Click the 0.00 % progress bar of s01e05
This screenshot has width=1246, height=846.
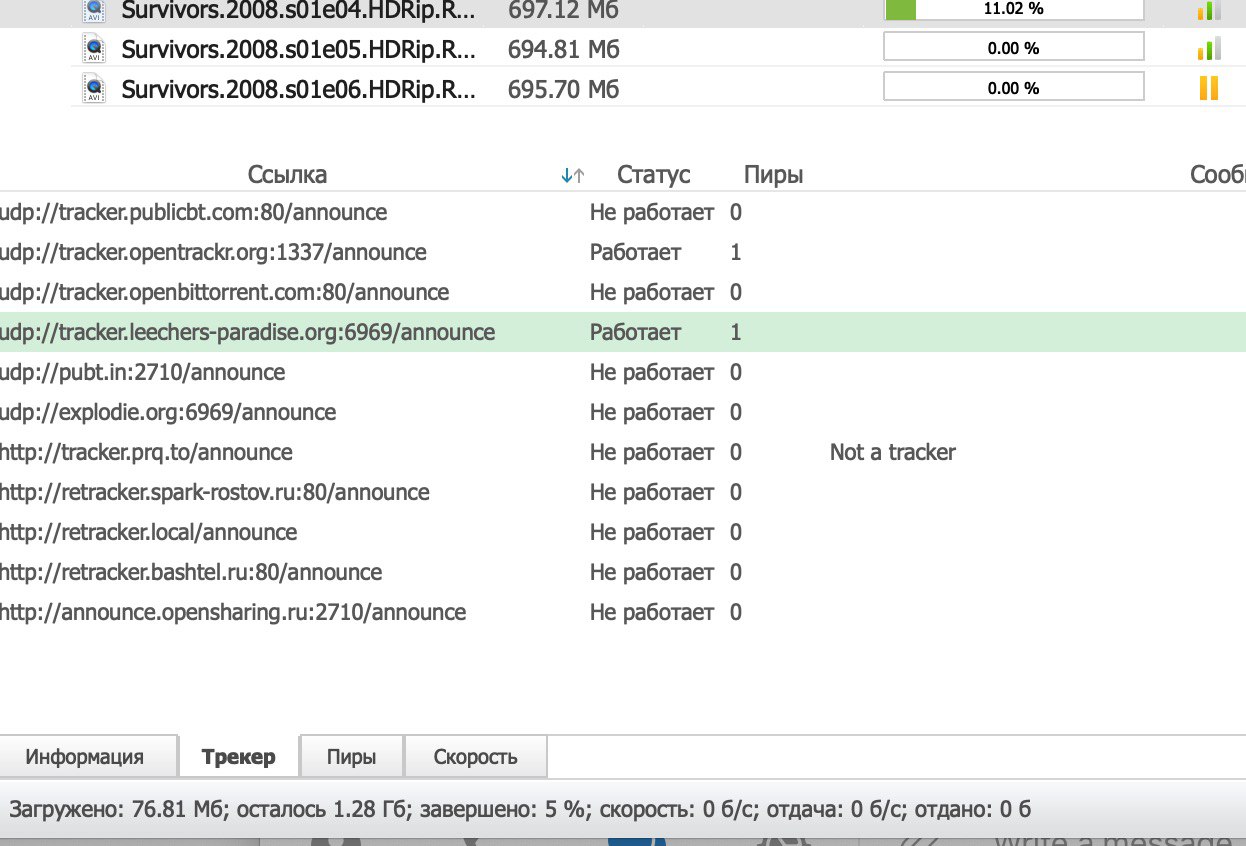pos(1014,47)
